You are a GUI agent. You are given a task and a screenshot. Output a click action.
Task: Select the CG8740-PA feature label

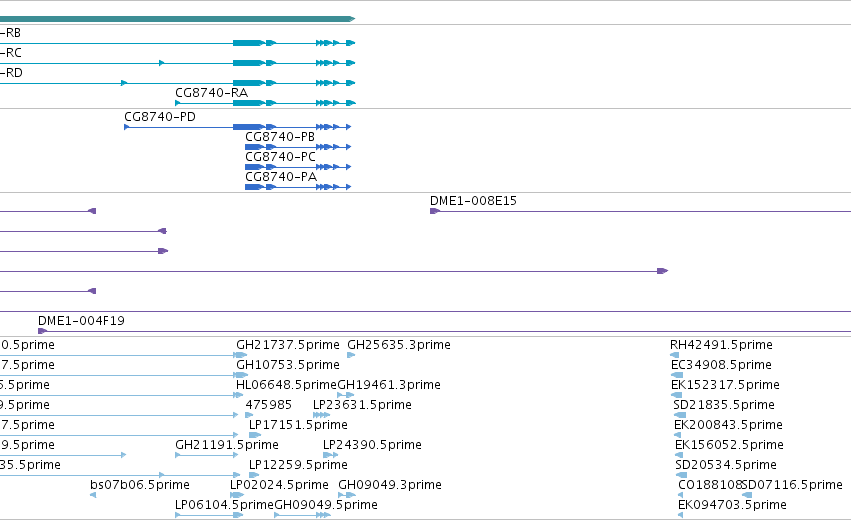(x=281, y=177)
